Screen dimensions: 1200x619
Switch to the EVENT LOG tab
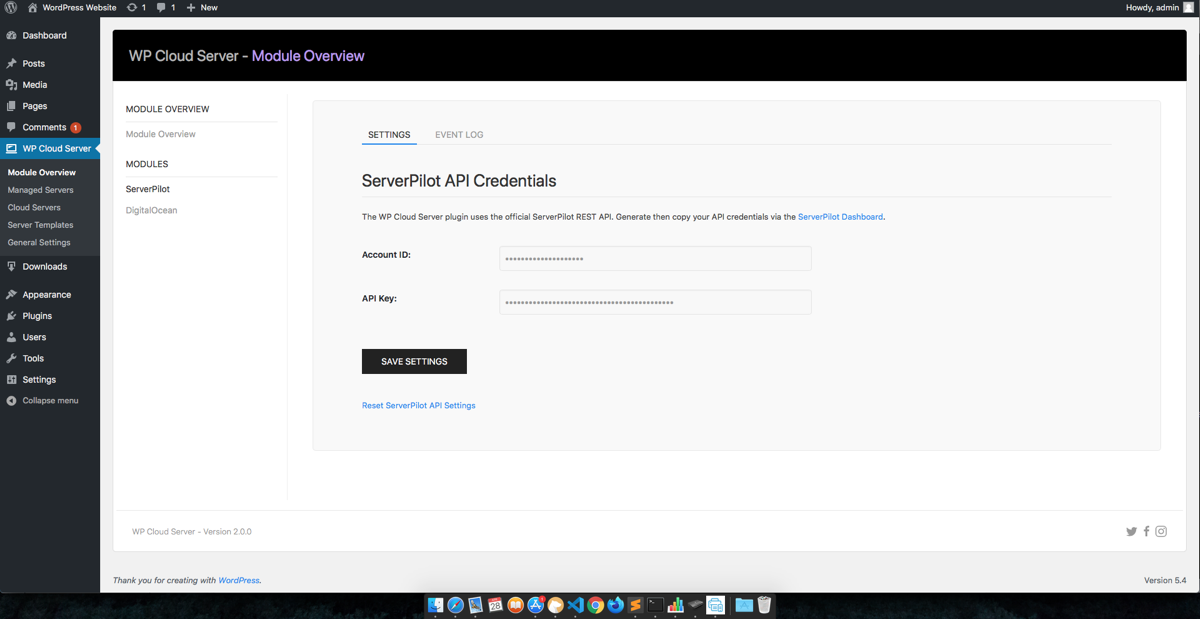tap(459, 134)
